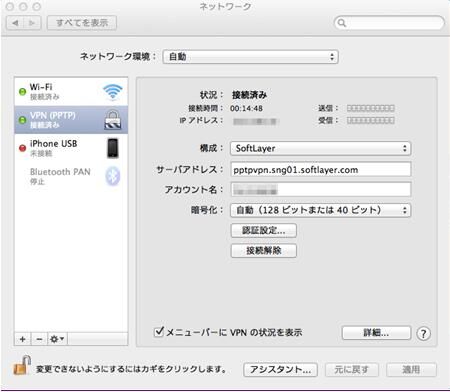The height and width of the screenshot is (392, 450).
Task: Click the 接続解除 disconnect button
Action: point(263,250)
